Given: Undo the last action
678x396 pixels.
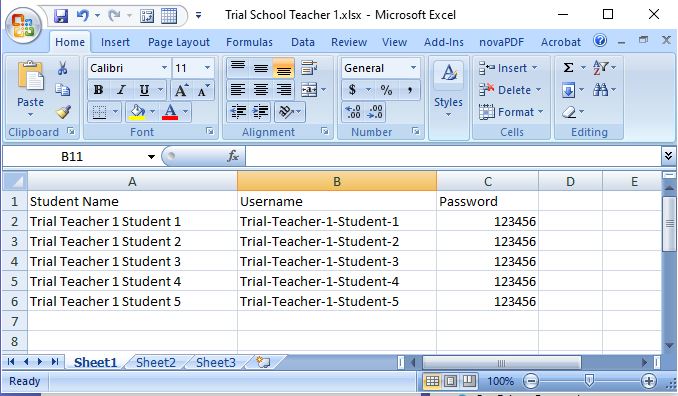Looking at the screenshot, I should 82,16.
